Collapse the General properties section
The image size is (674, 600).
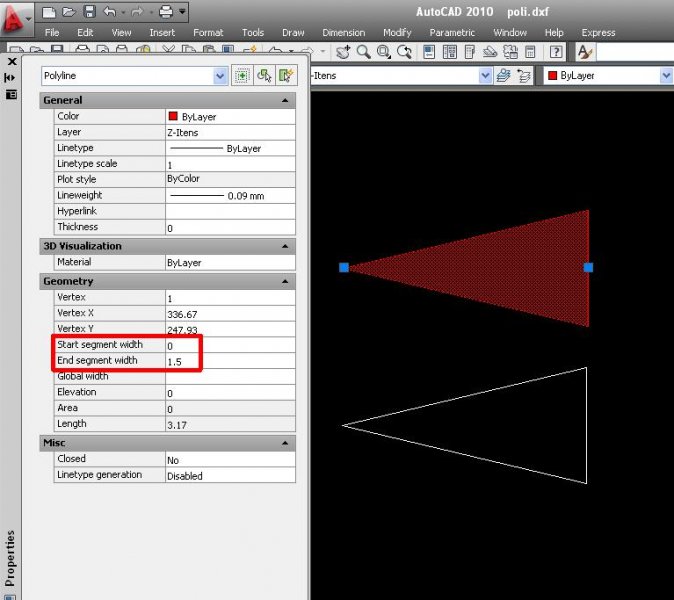click(286, 100)
